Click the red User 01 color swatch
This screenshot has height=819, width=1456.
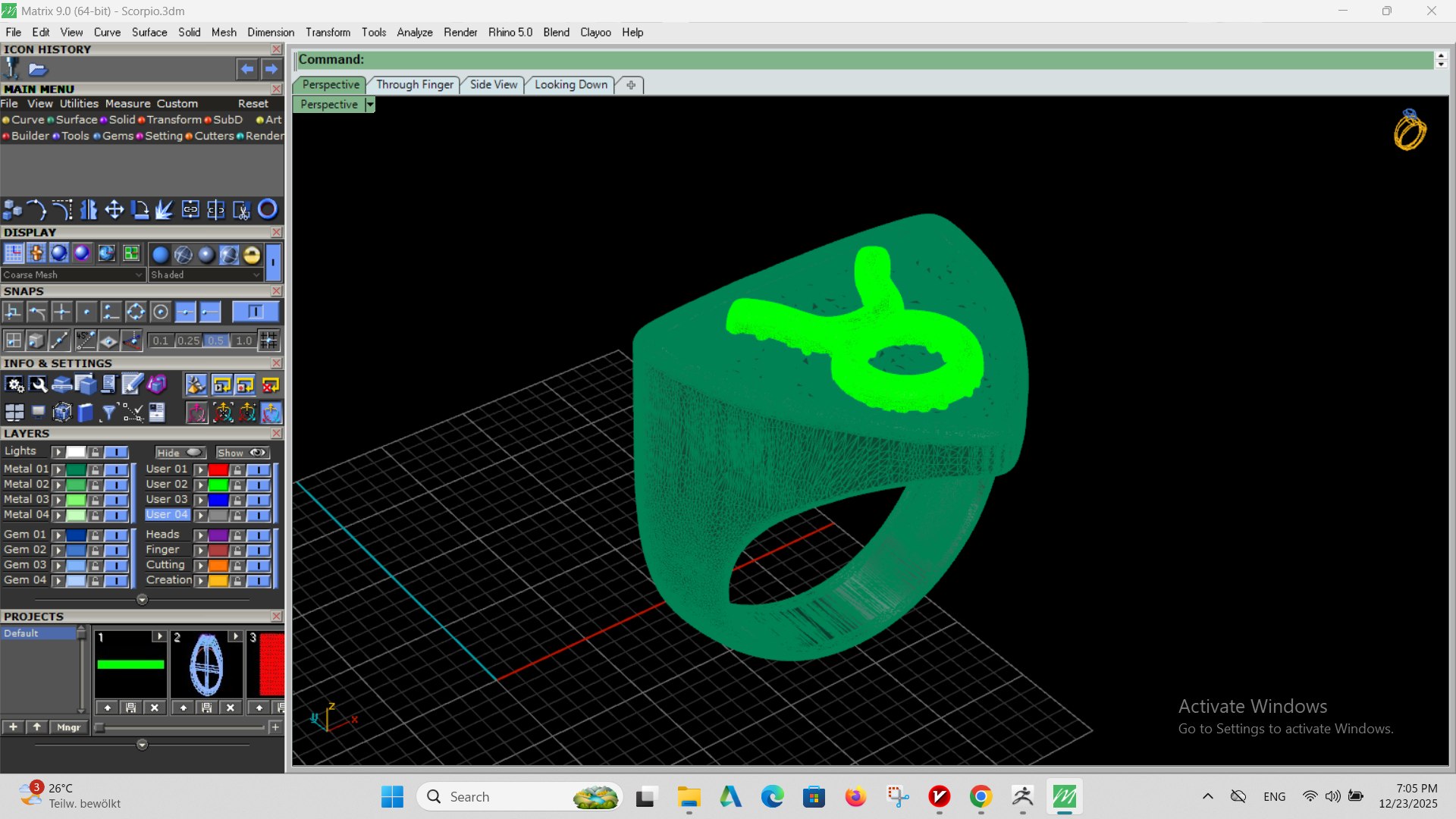218,469
